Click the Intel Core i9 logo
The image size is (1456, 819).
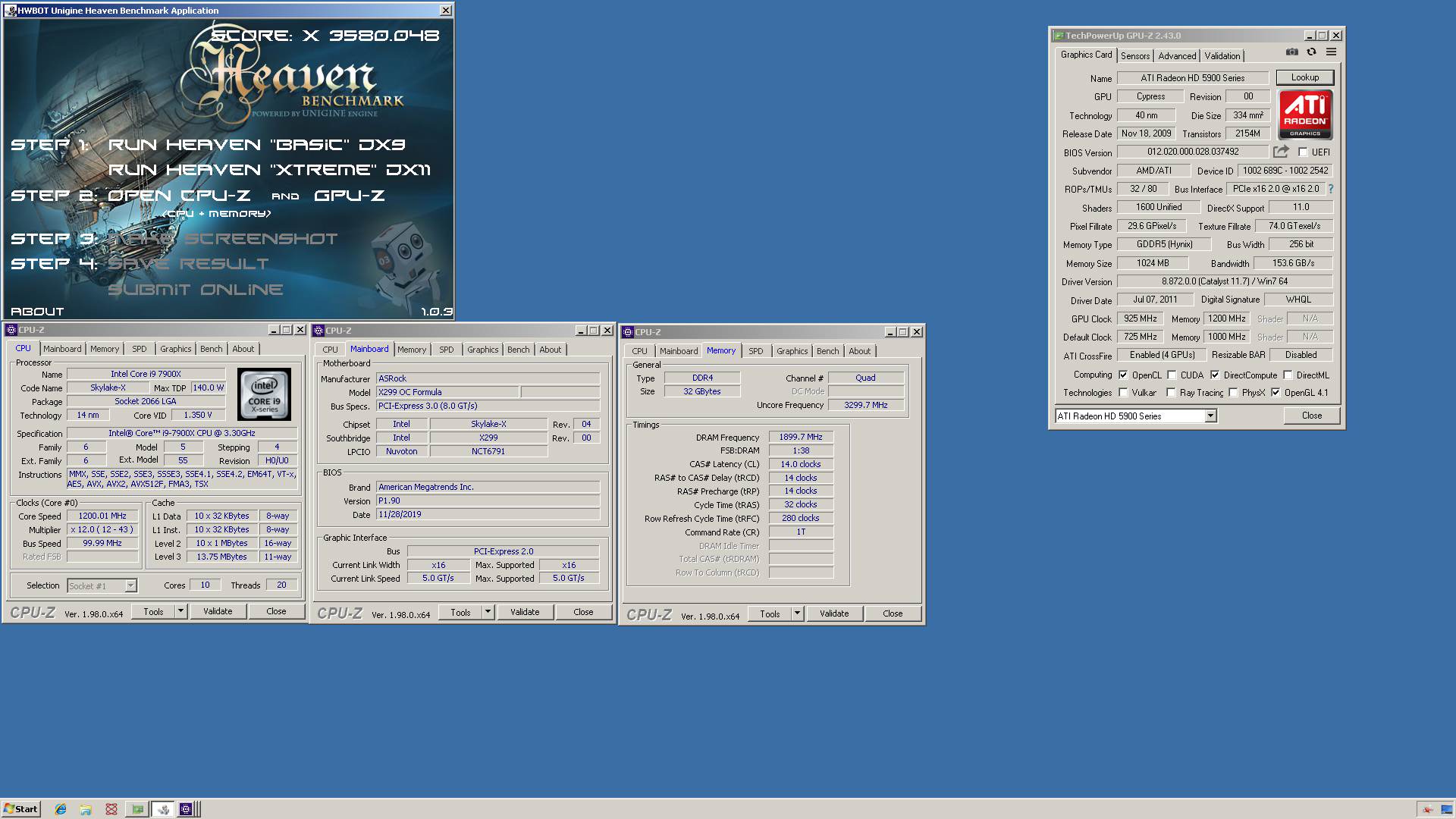[264, 394]
